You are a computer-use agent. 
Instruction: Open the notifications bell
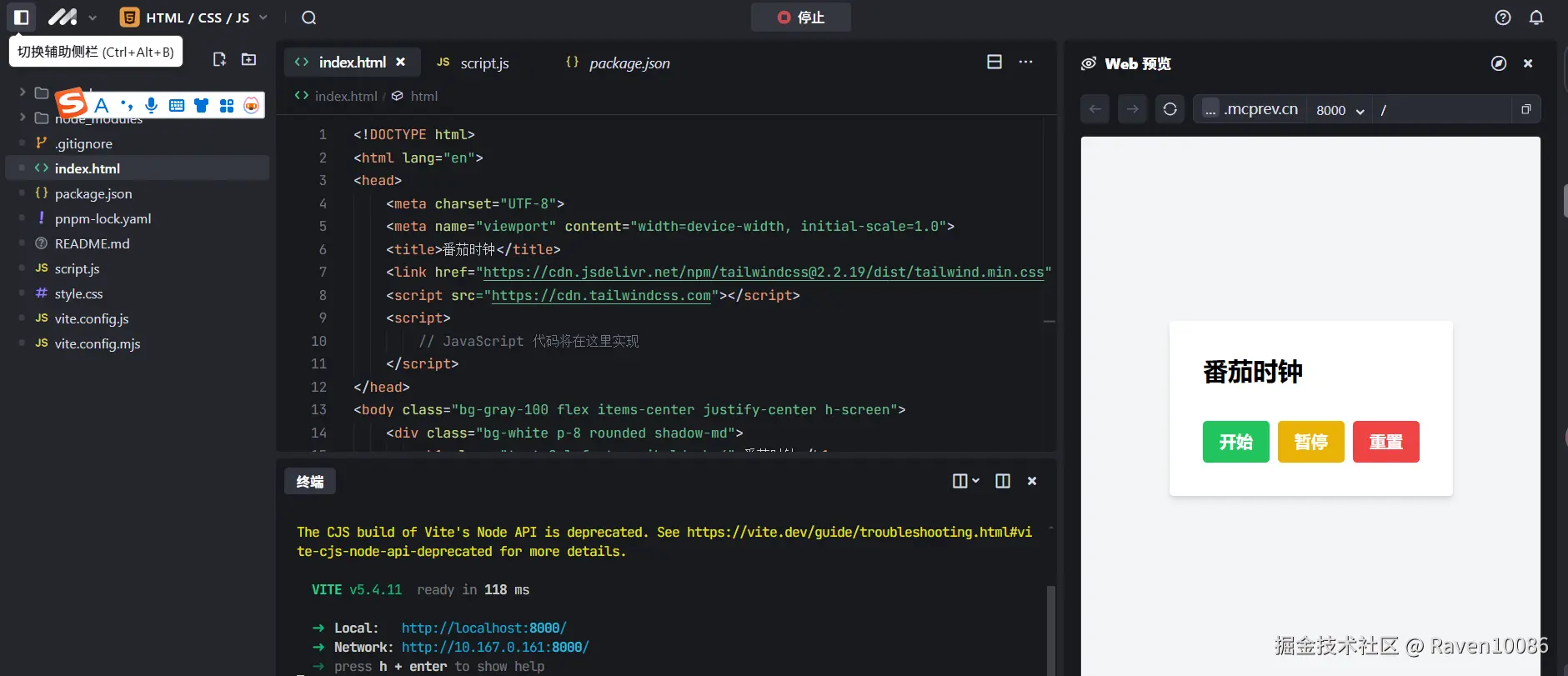[x=1536, y=18]
